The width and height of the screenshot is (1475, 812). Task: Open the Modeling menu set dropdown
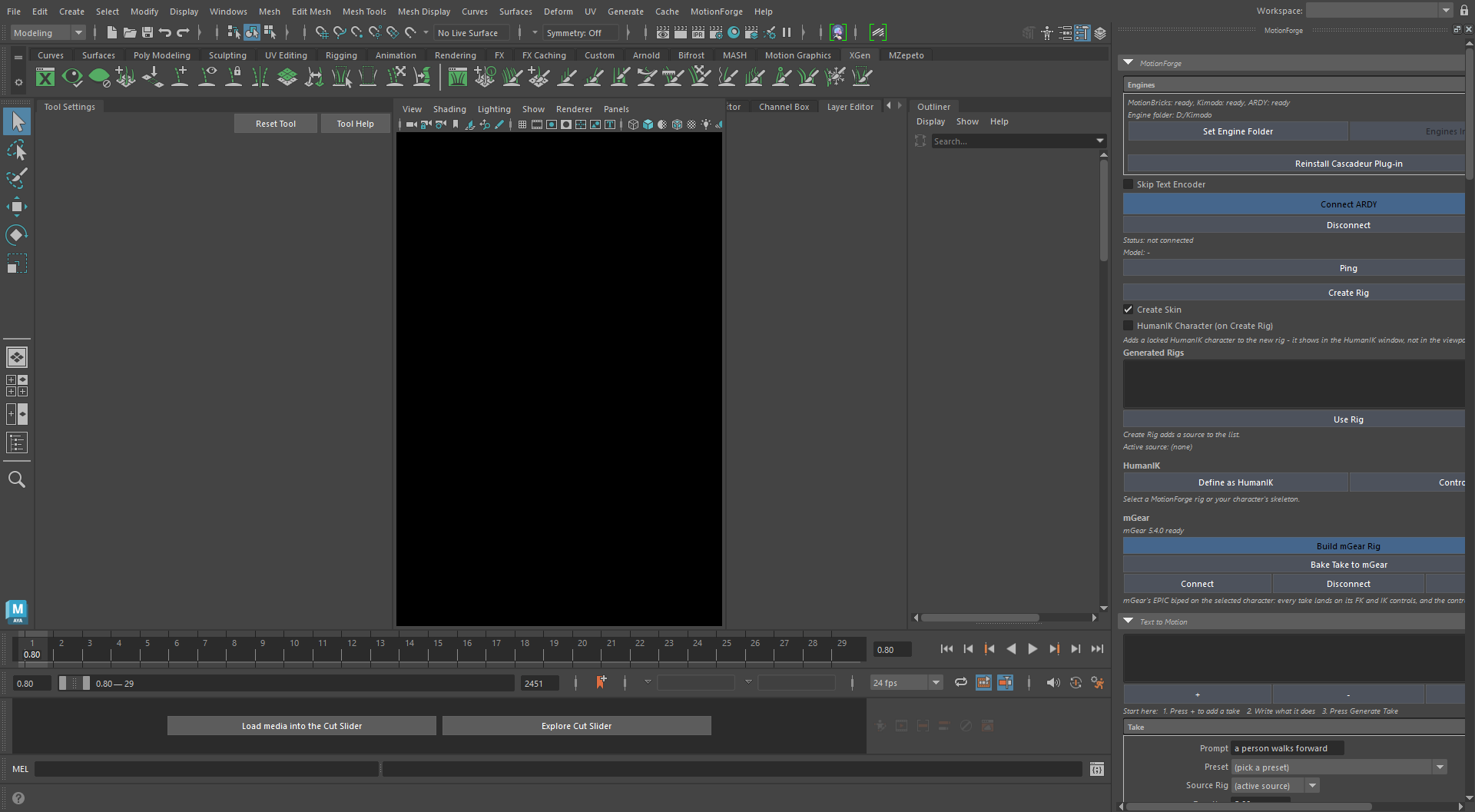point(48,33)
